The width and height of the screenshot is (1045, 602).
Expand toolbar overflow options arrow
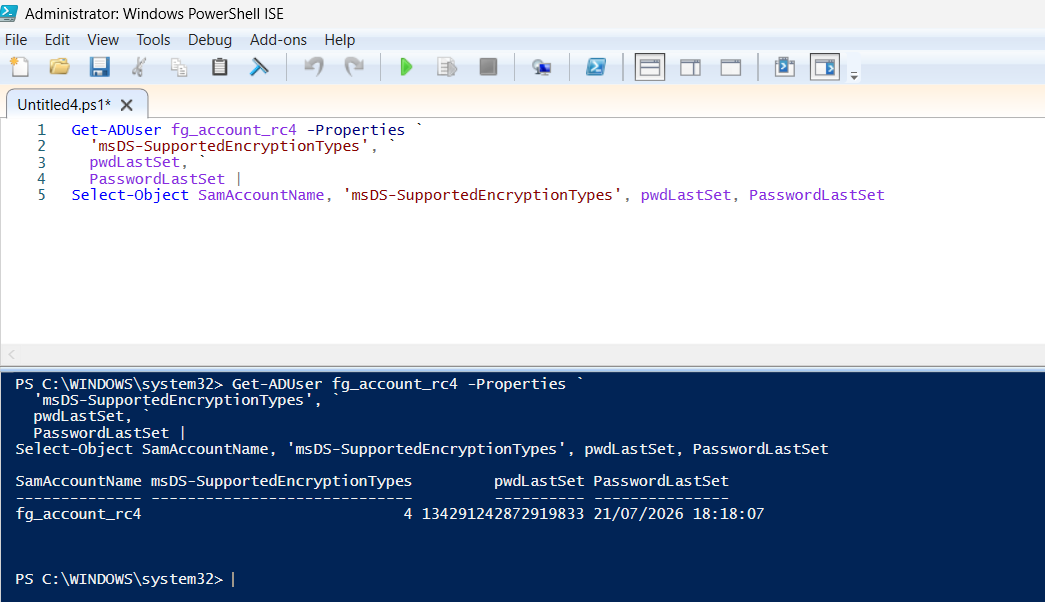[x=854, y=75]
